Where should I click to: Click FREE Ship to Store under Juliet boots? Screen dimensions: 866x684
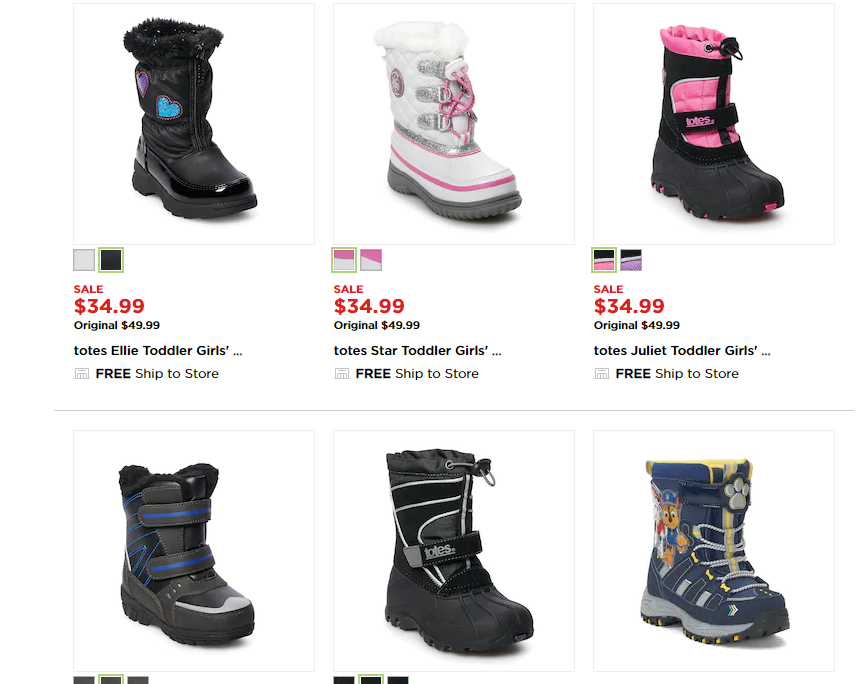point(677,374)
